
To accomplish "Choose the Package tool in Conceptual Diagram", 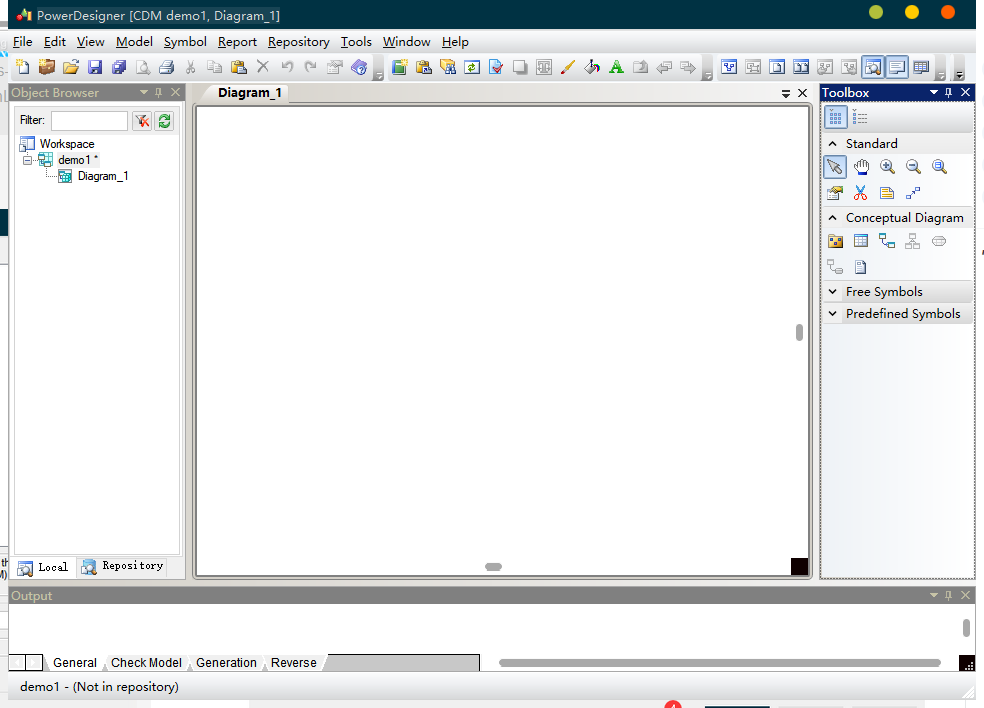I will [x=835, y=241].
